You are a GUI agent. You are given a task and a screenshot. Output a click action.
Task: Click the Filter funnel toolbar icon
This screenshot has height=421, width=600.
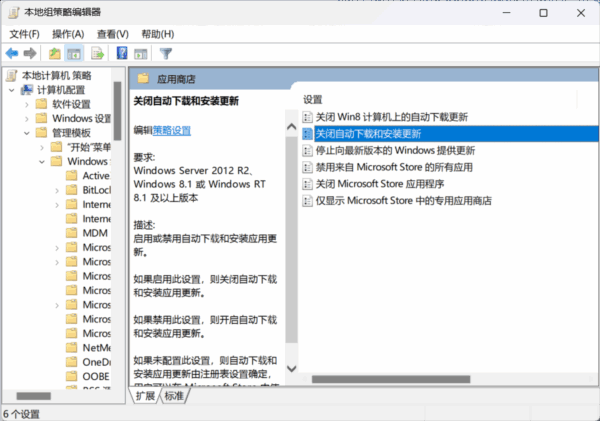tap(166, 53)
